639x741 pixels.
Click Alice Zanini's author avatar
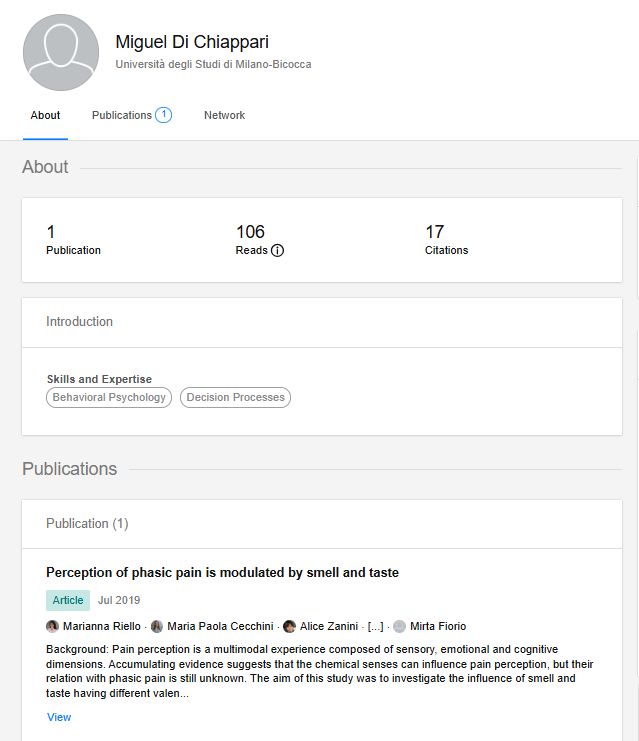pos(289,626)
